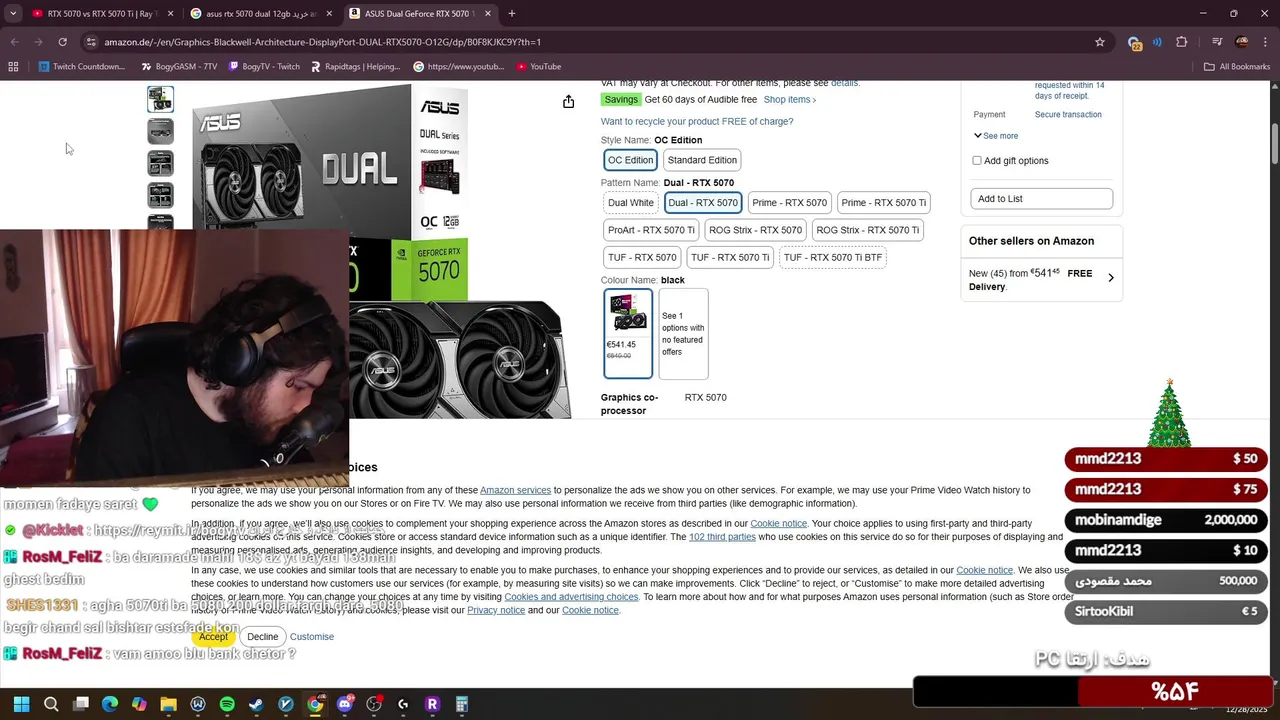Open Rapidtags bookmark

pos(355,67)
